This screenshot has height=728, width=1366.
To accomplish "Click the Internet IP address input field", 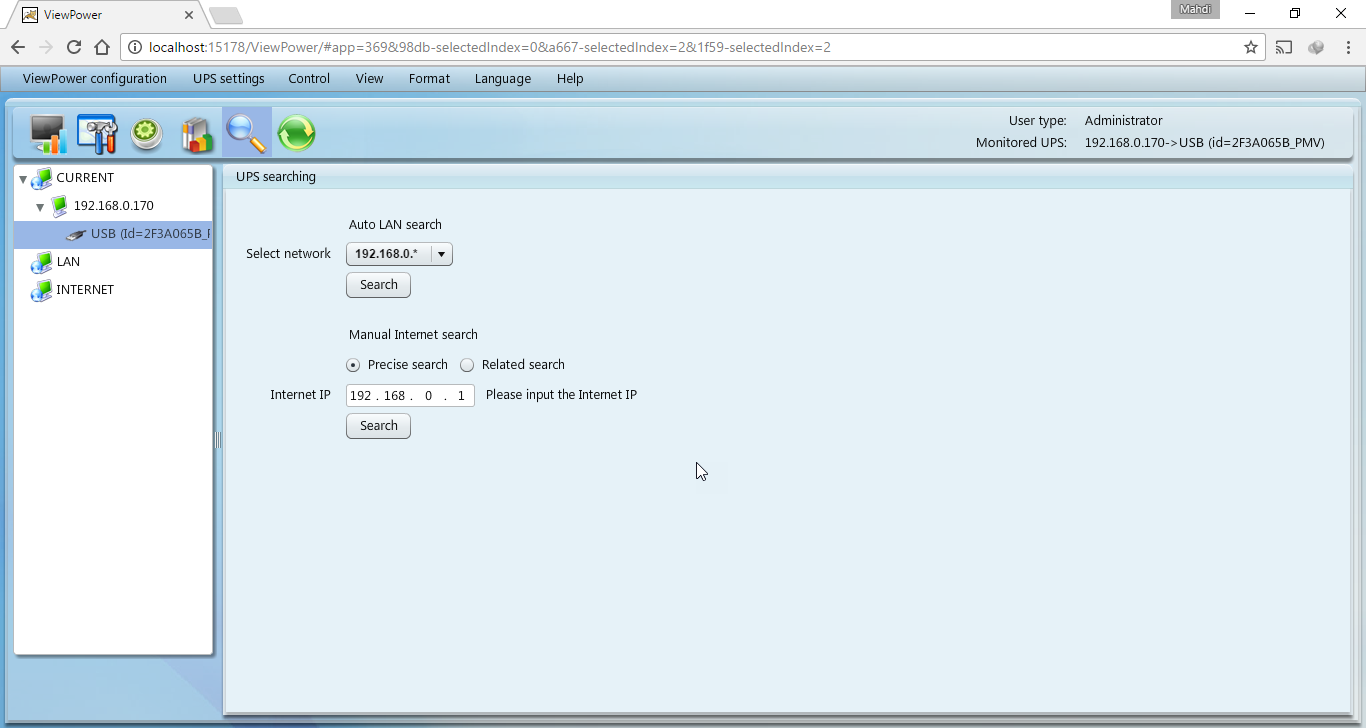I will [410, 396].
